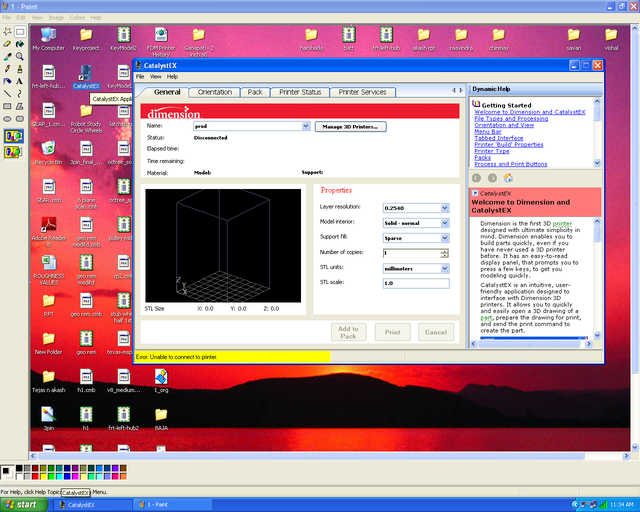Select the Pick Color eyedropper tool
Image resolution: width=640 pixels, height=512 pixels.
(7, 56)
